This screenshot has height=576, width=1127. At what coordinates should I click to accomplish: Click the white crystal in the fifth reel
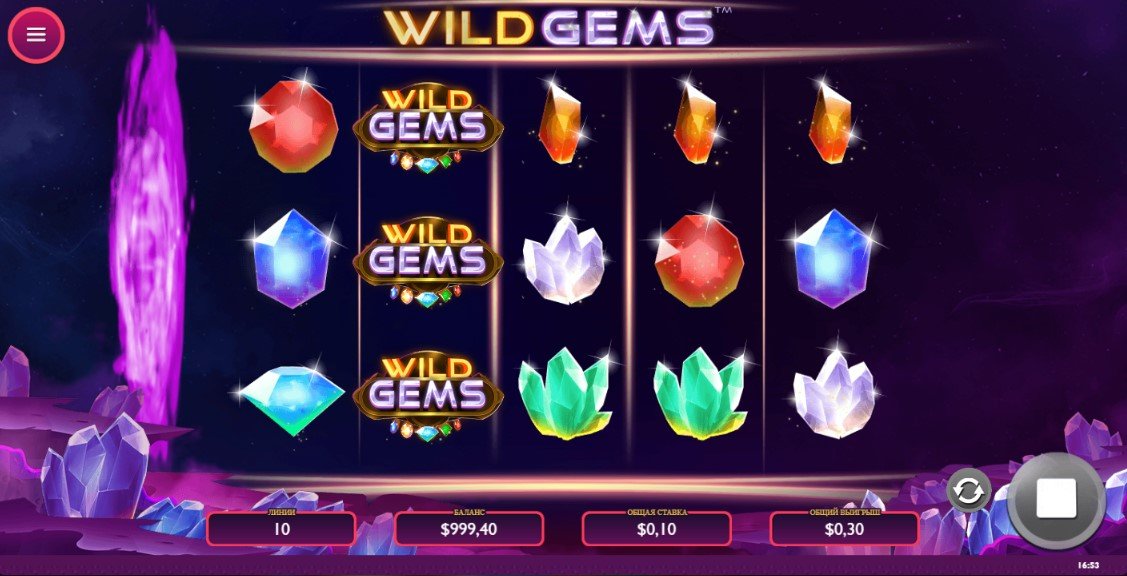834,392
